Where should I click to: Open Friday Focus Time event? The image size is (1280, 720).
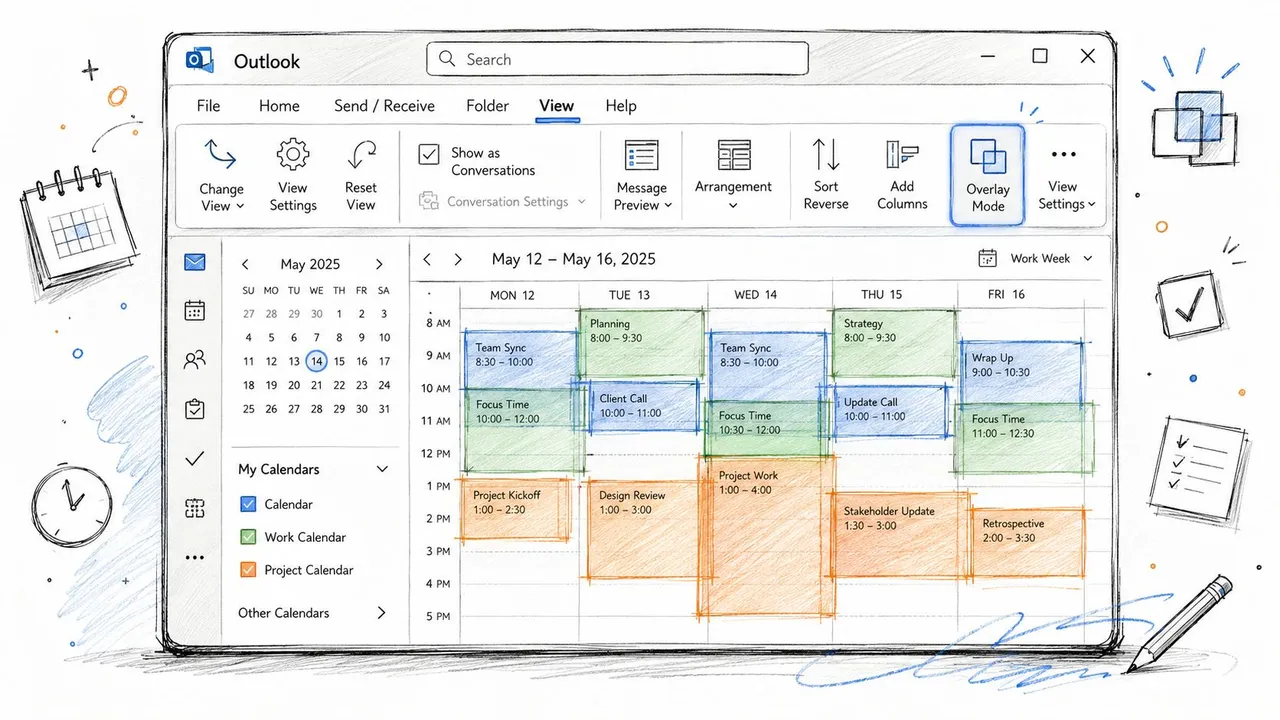point(1025,437)
